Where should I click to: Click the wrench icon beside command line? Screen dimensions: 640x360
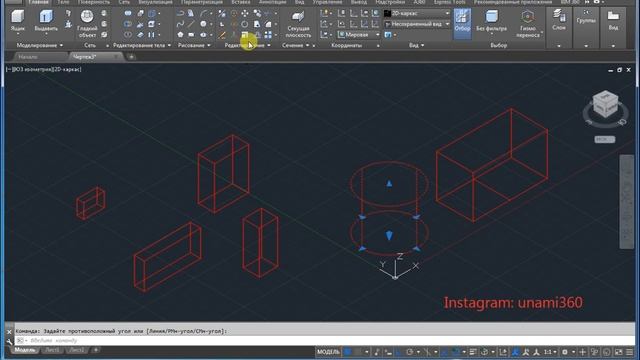(x=9, y=341)
